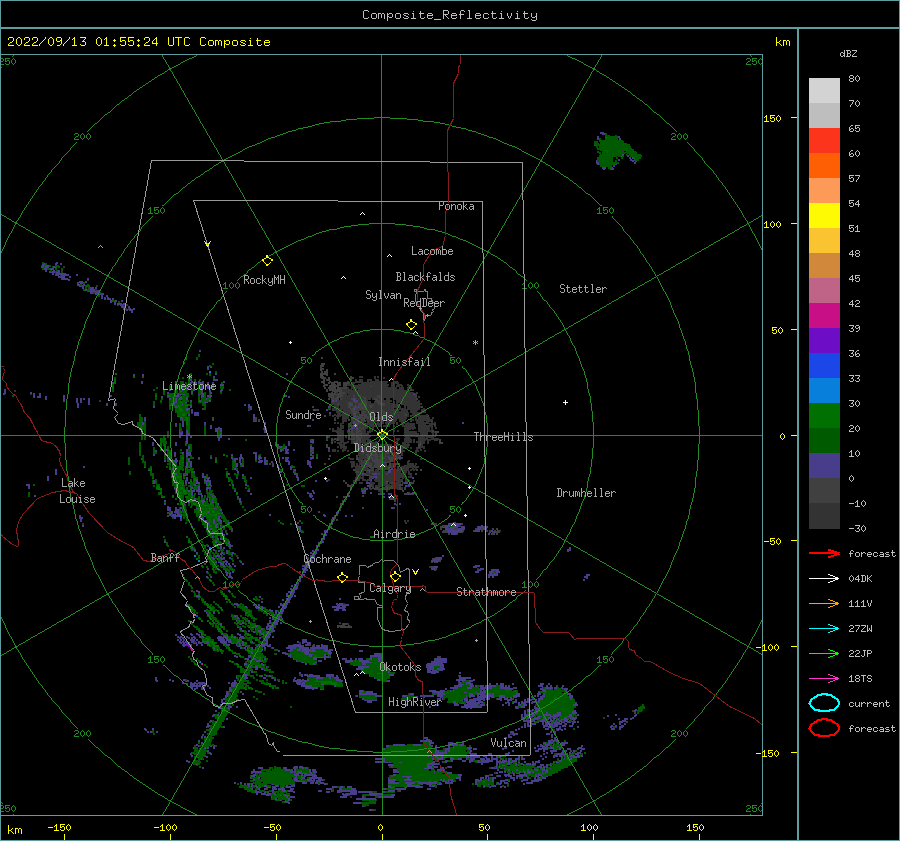This screenshot has height=841, width=900.
Task: Click the yellow diamond marker beside RockyMH
Action: 267,261
